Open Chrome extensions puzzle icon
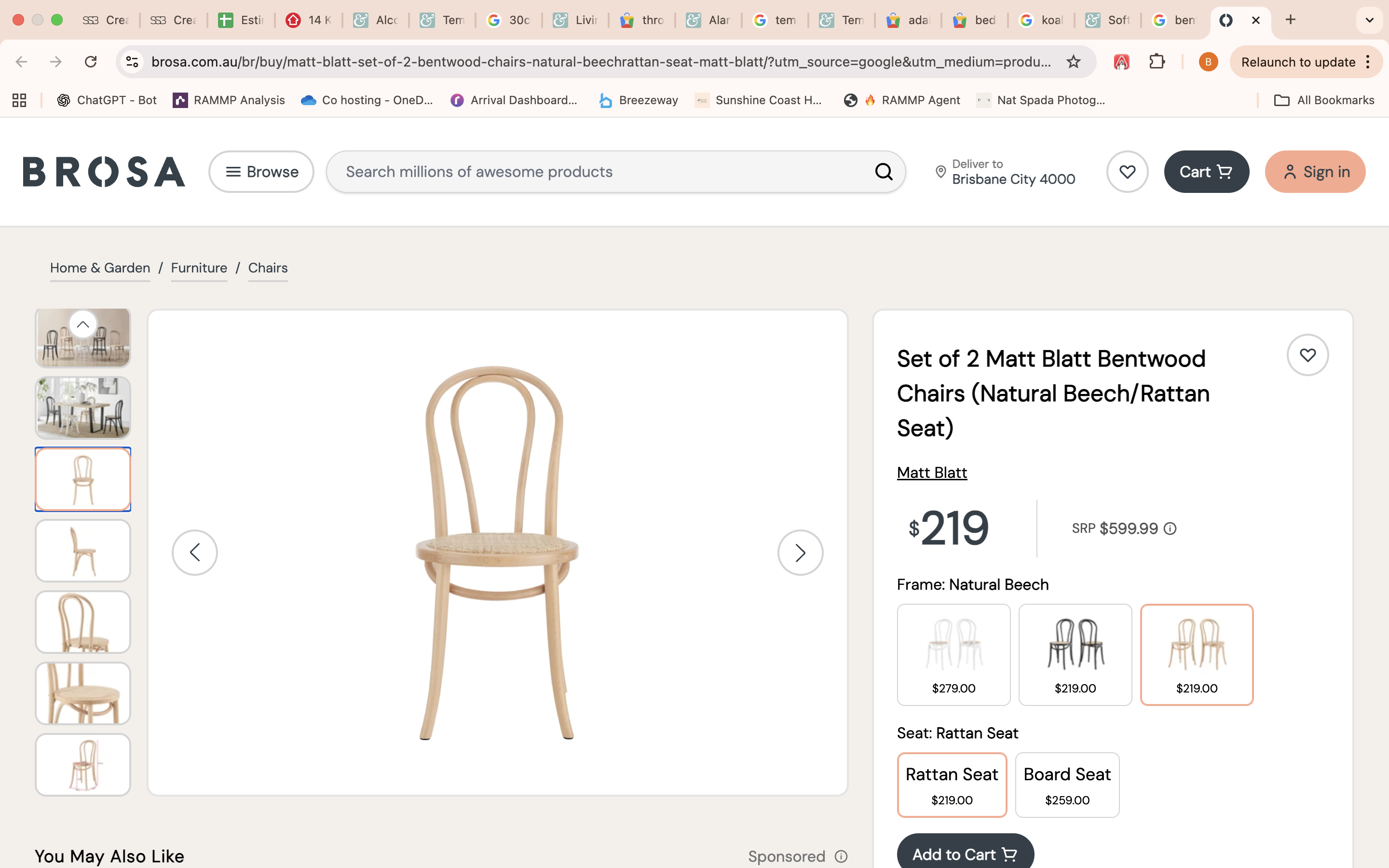 [x=1157, y=62]
